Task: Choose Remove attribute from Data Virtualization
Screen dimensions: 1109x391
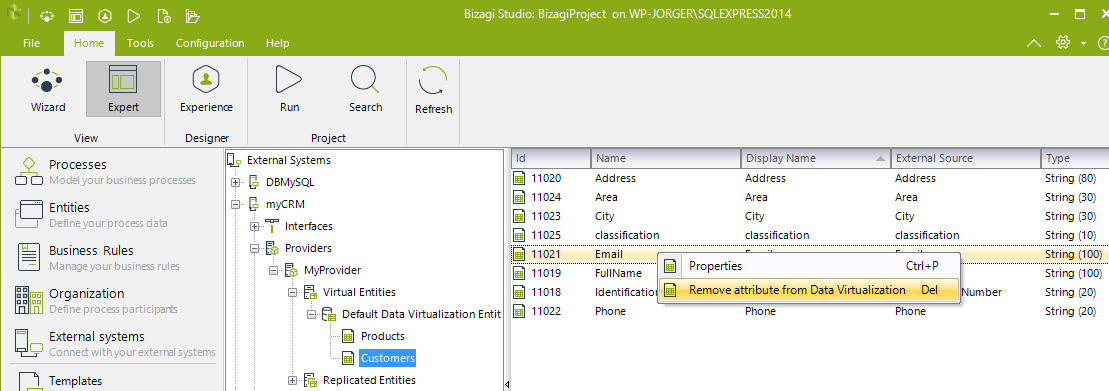Action: tap(808, 290)
